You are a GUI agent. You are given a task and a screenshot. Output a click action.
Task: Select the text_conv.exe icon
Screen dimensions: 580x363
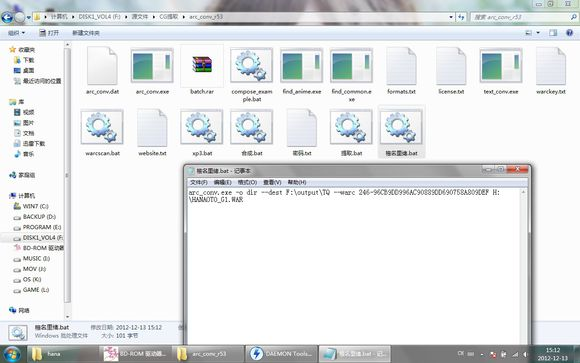tap(501, 66)
